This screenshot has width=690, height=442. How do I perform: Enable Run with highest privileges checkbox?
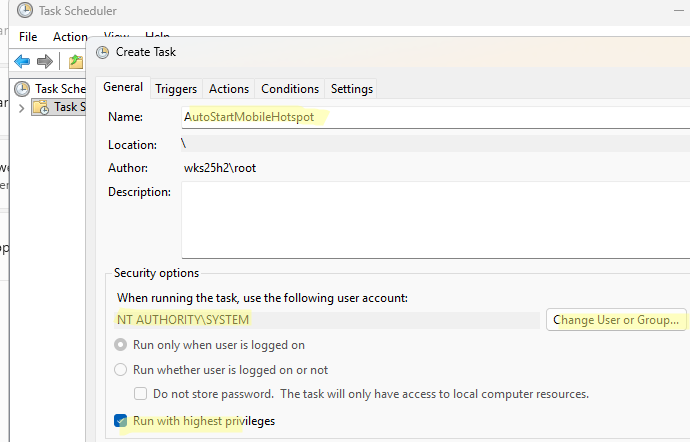[121, 421]
